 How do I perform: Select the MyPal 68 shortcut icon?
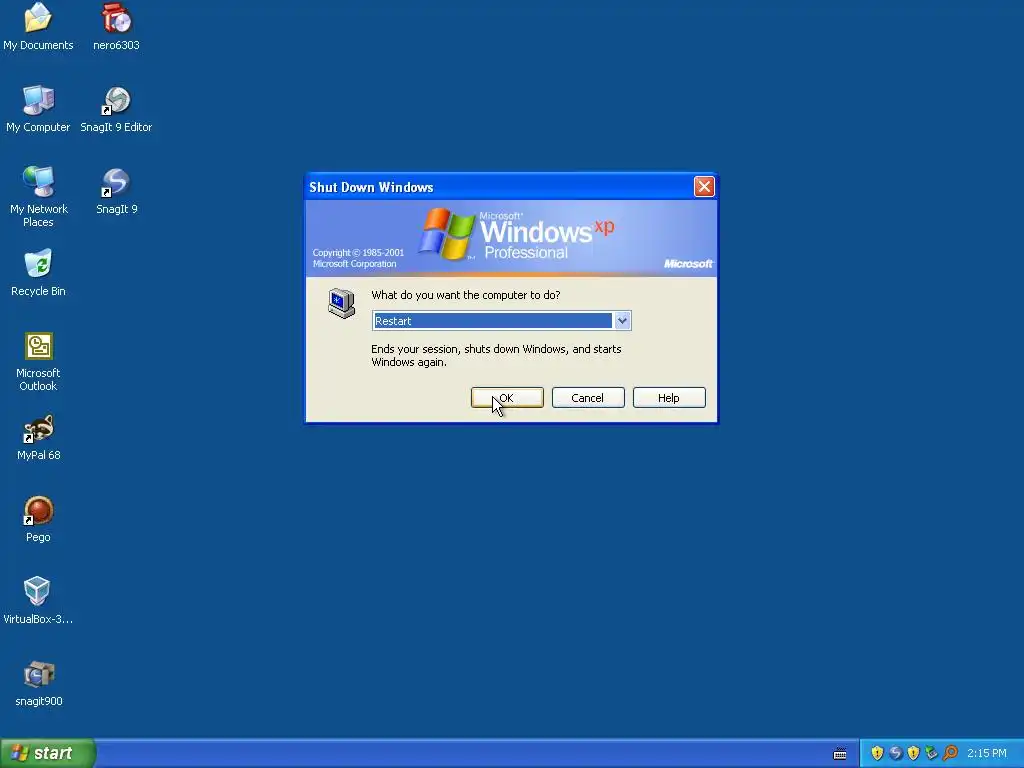(38, 437)
